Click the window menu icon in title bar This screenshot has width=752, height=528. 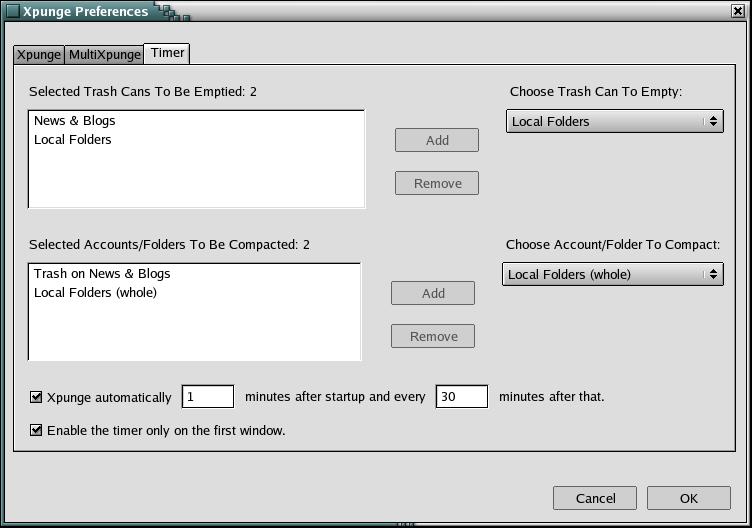(x=12, y=11)
